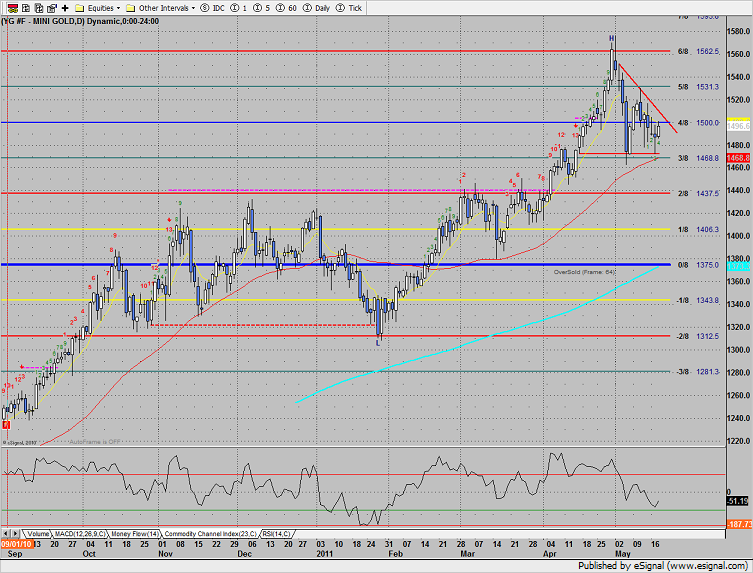Select the Commodity Channel Index(23,C) tab
Viewport: 753px width, 573px height.
point(210,534)
